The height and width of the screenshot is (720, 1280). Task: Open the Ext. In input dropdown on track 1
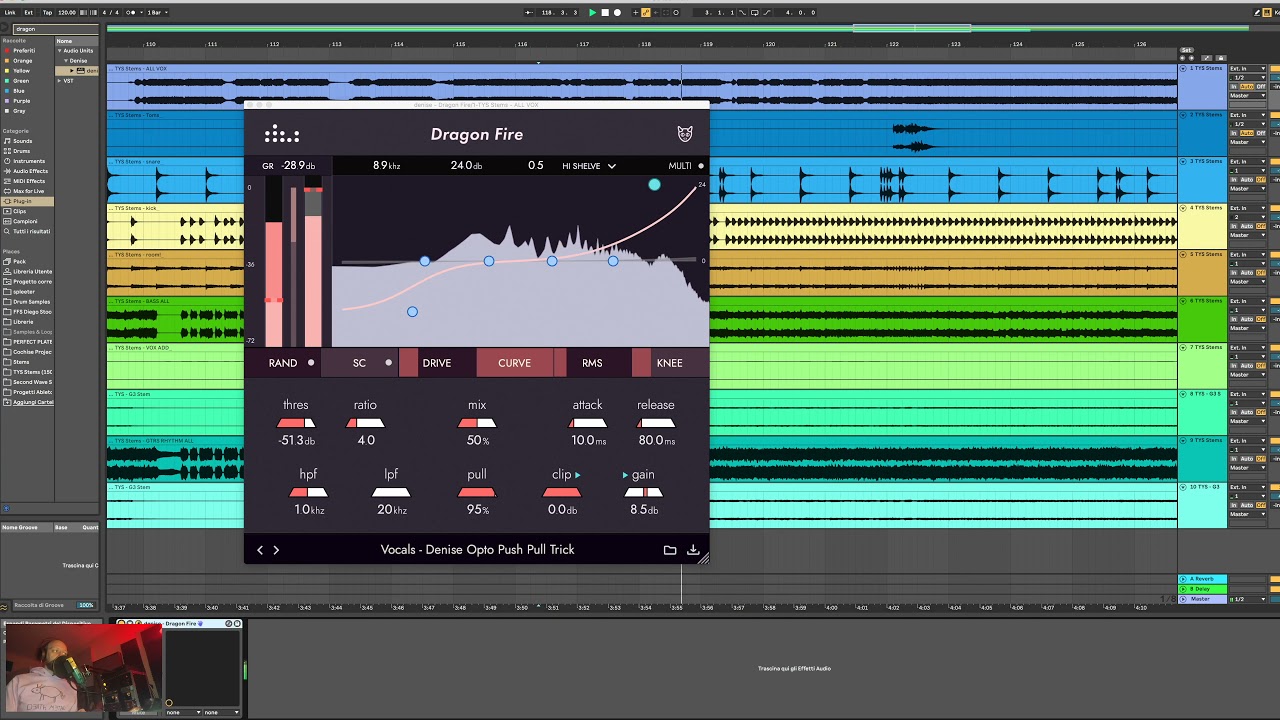coord(1248,68)
